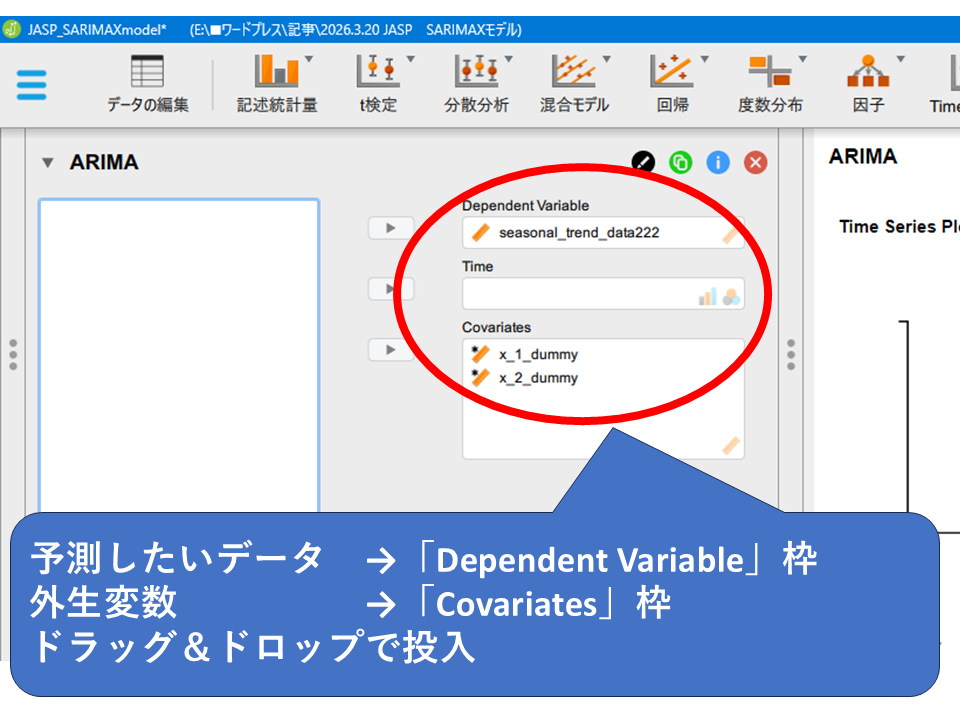Click the arrow button for Covariates
Image resolution: width=960 pixels, height=720 pixels.
pyautogui.click(x=391, y=350)
